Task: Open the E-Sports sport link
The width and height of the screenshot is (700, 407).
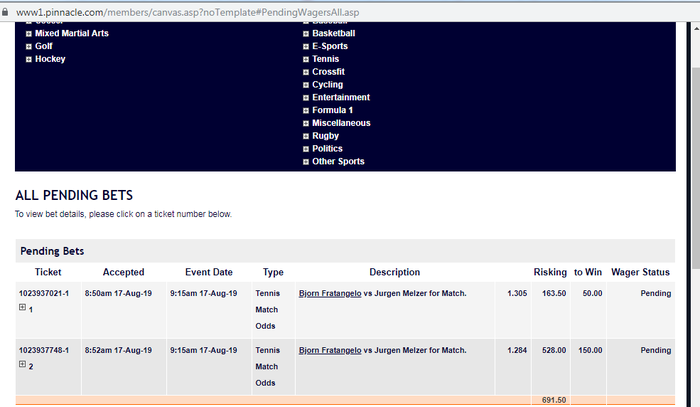Action: [330, 46]
